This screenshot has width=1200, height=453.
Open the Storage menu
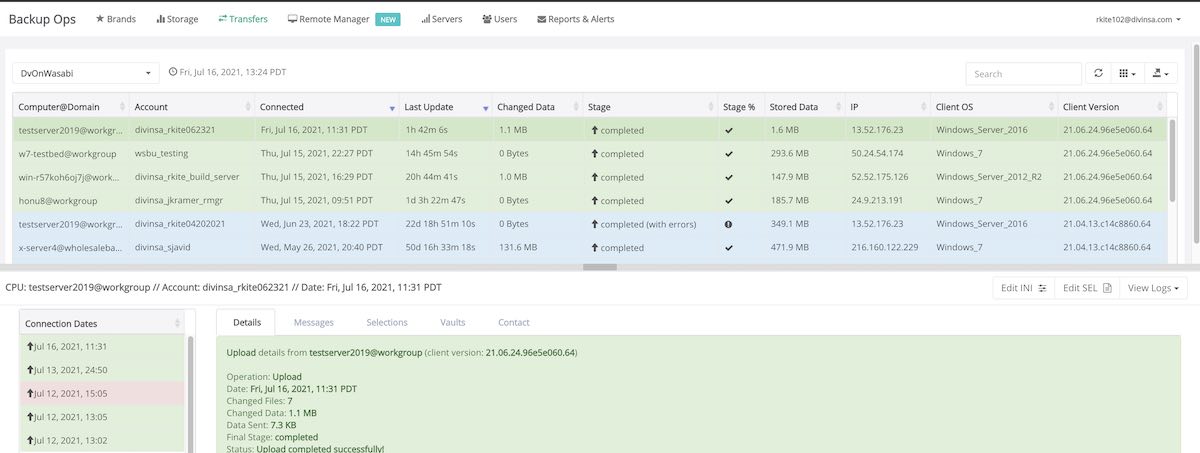click(x=177, y=19)
